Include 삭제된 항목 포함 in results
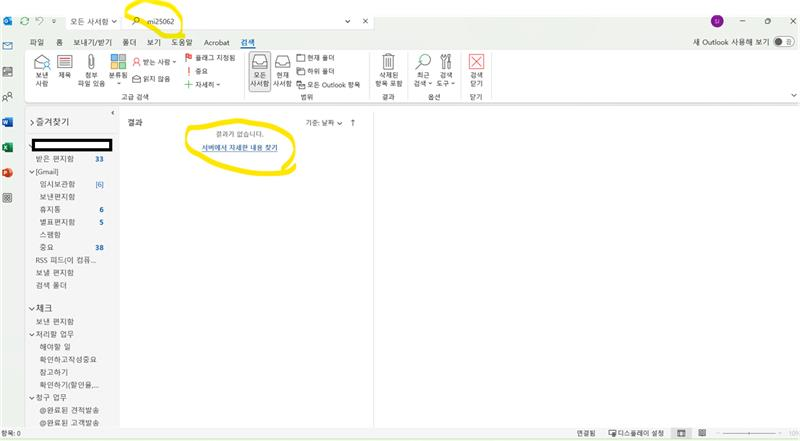800x441 pixels. [389, 70]
